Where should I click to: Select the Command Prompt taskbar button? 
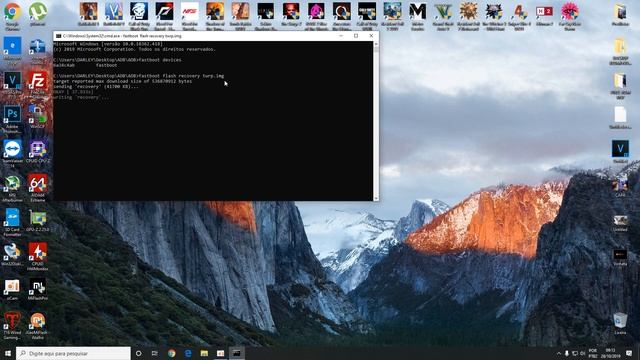pos(237,353)
